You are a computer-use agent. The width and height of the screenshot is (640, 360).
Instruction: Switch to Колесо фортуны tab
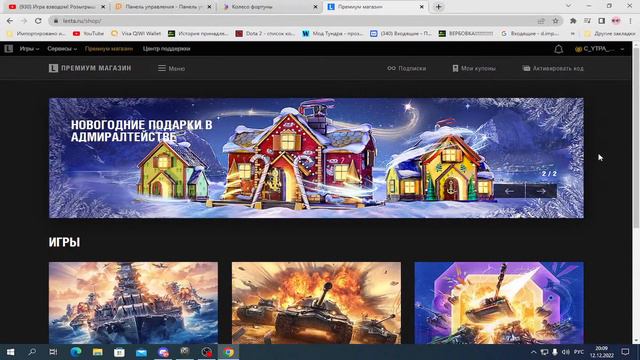(270, 7)
